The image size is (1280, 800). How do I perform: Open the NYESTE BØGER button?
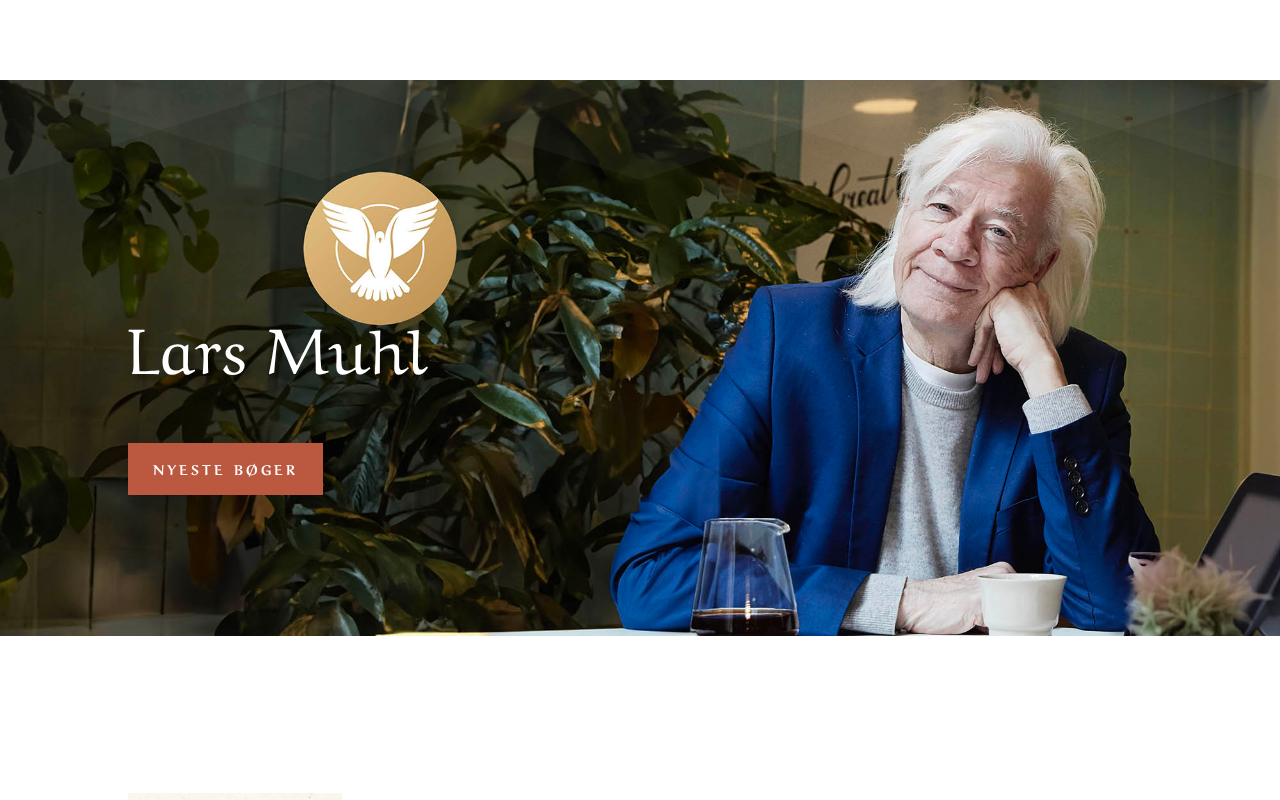coord(225,469)
